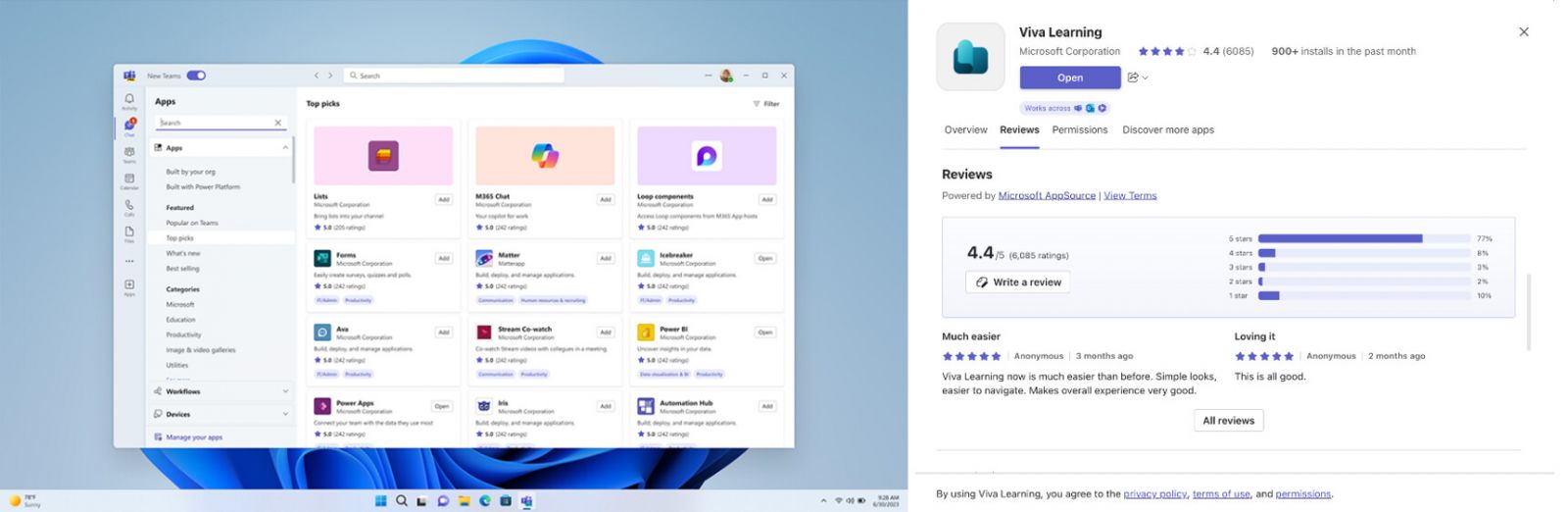Click the M365 Chat Copilot tile icon
This screenshot has height=512, width=1568.
click(x=545, y=155)
